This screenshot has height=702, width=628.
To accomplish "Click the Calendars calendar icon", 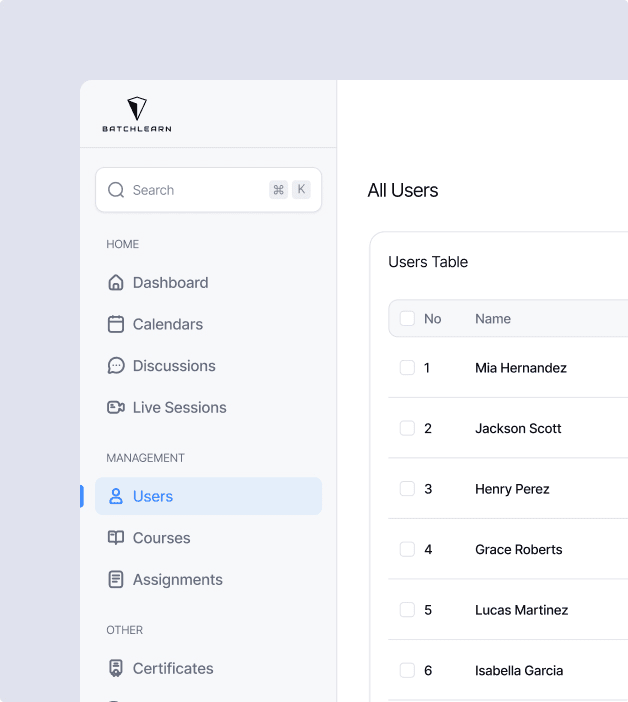I will (x=116, y=324).
